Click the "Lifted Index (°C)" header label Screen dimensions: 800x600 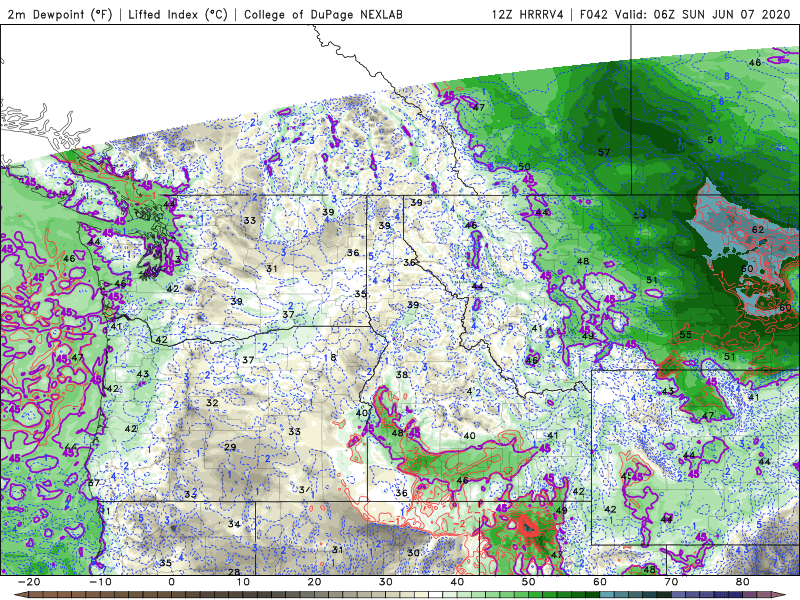(x=178, y=14)
